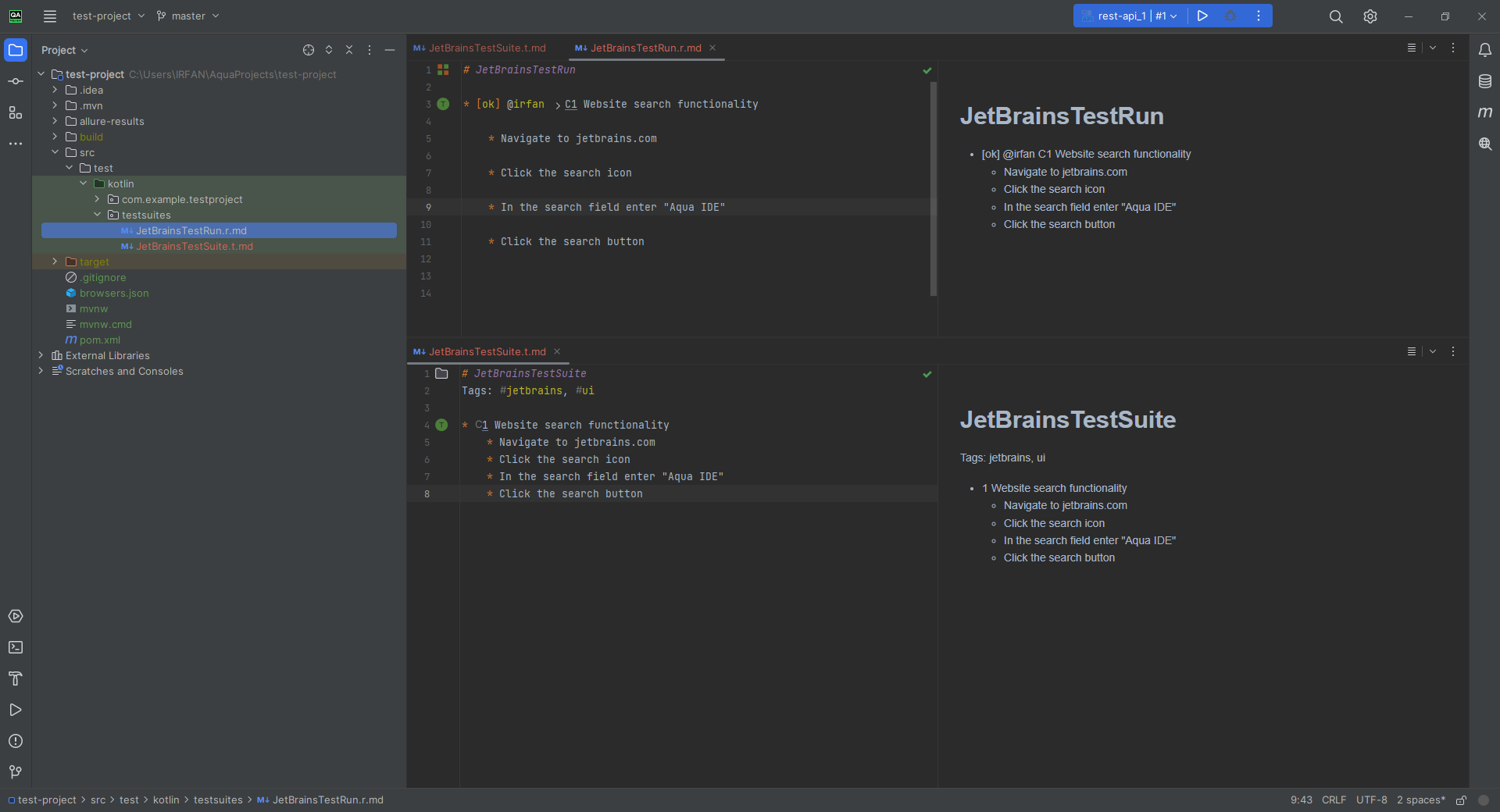Show more tool windows ellipsis
The image size is (1500, 812).
[x=16, y=144]
